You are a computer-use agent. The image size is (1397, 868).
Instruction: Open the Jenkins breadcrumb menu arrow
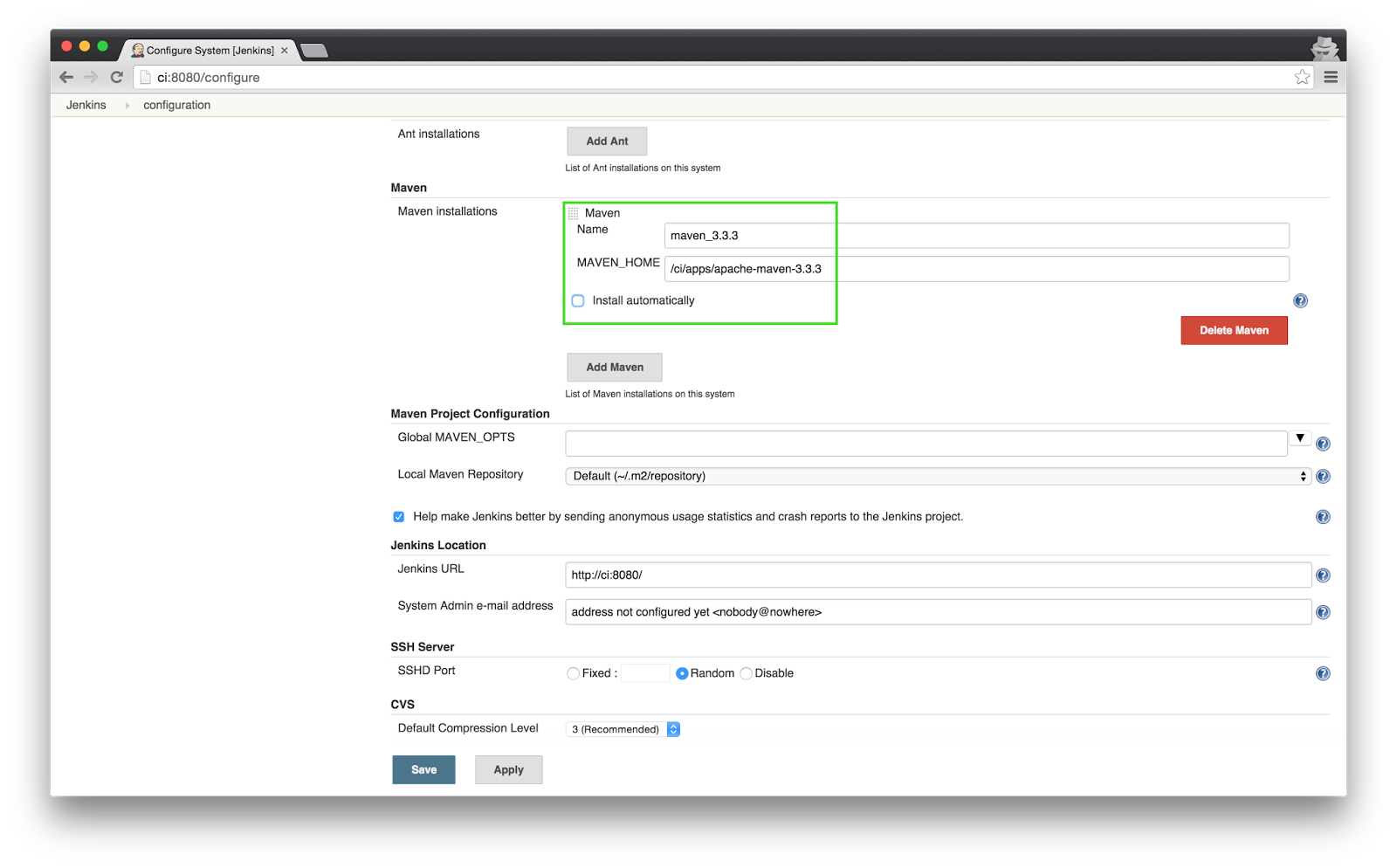[127, 105]
